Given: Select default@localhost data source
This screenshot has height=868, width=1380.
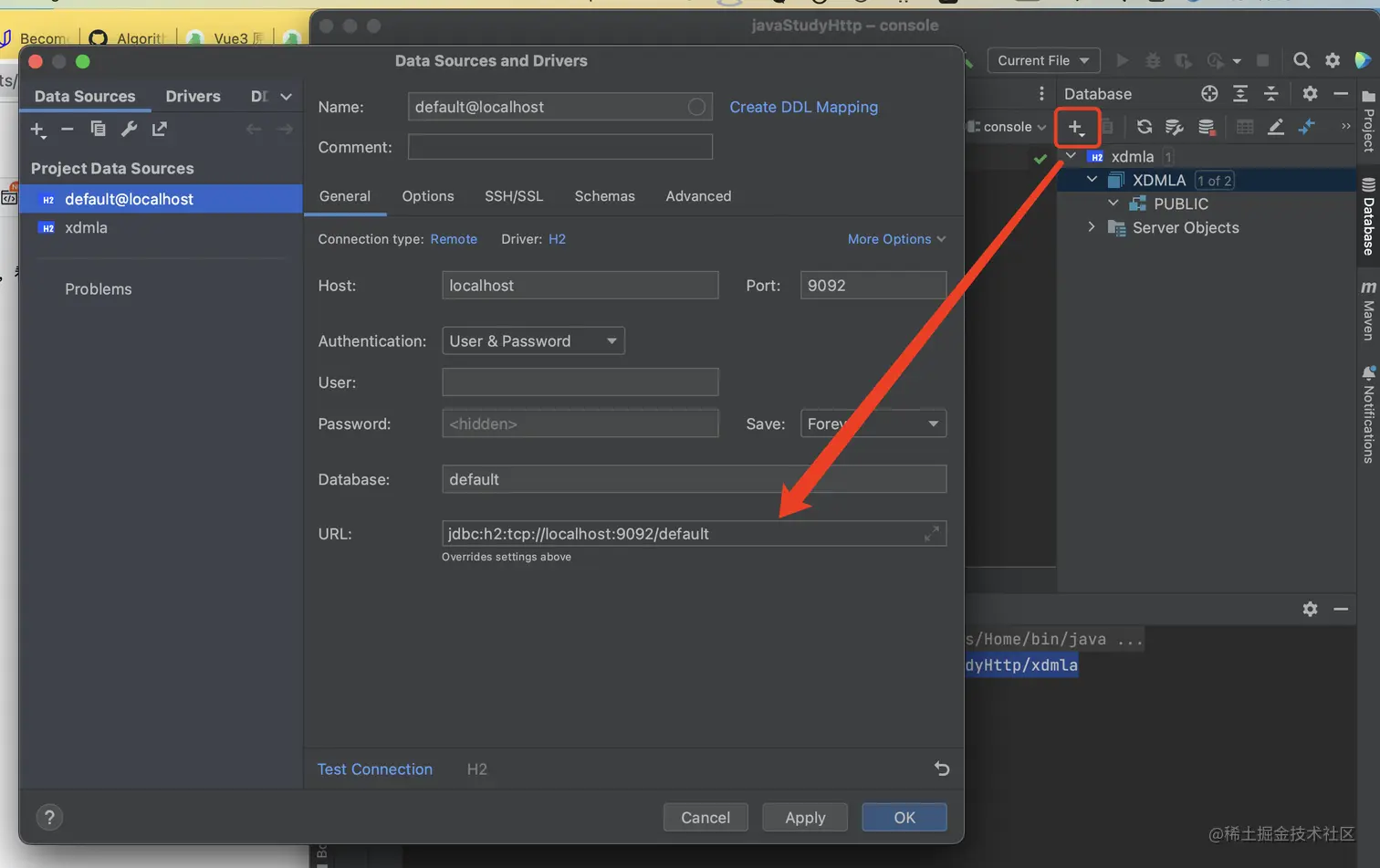Looking at the screenshot, I should [162, 199].
